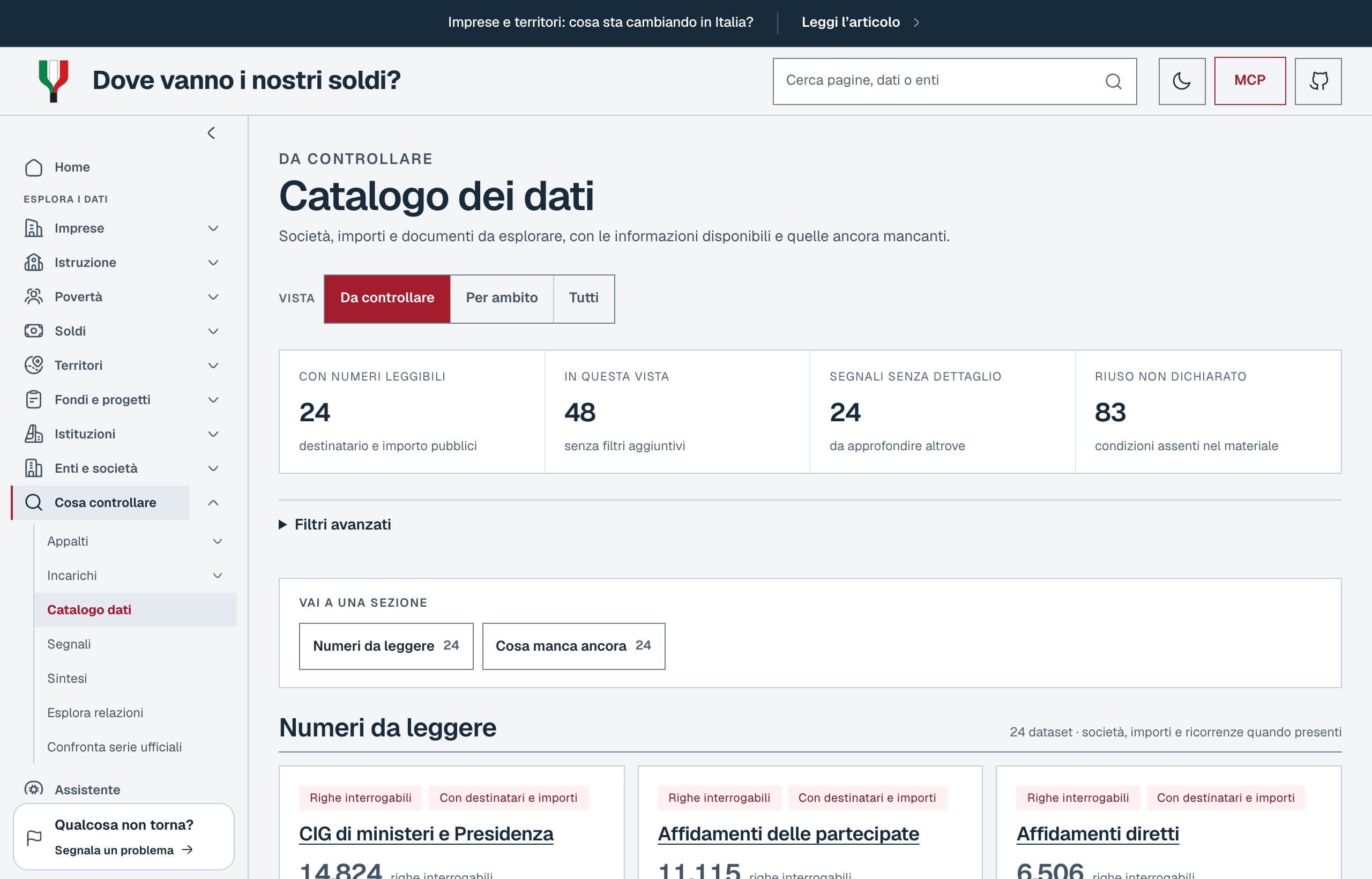1372x879 pixels.
Task: Collapse the sidebar with the left chevron
Action: point(211,133)
